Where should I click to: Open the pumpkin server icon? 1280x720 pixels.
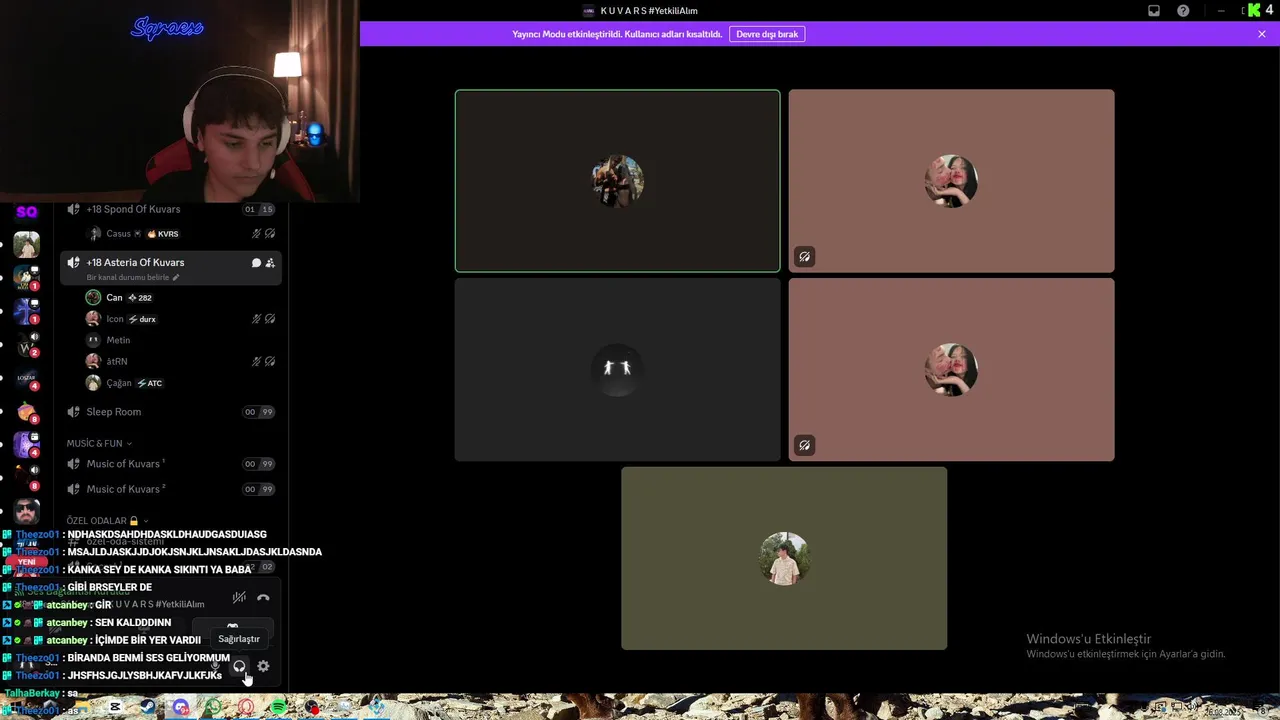[27, 412]
